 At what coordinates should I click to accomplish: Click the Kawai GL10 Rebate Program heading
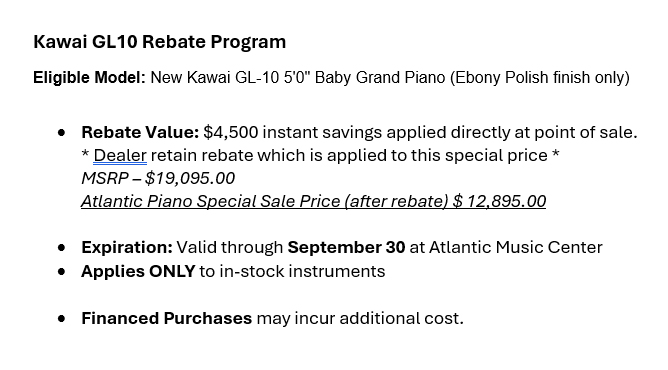(x=159, y=42)
